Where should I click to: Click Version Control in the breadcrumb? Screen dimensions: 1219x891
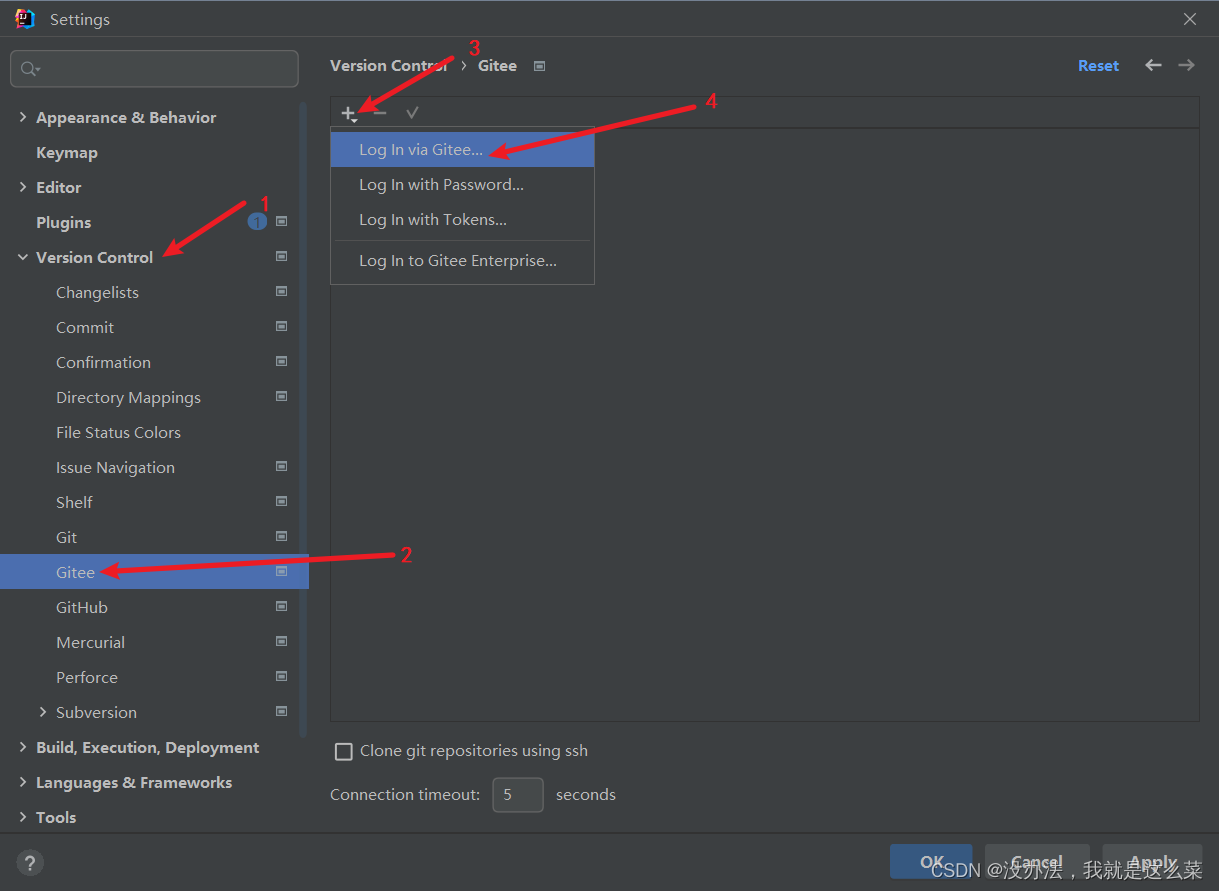click(389, 65)
